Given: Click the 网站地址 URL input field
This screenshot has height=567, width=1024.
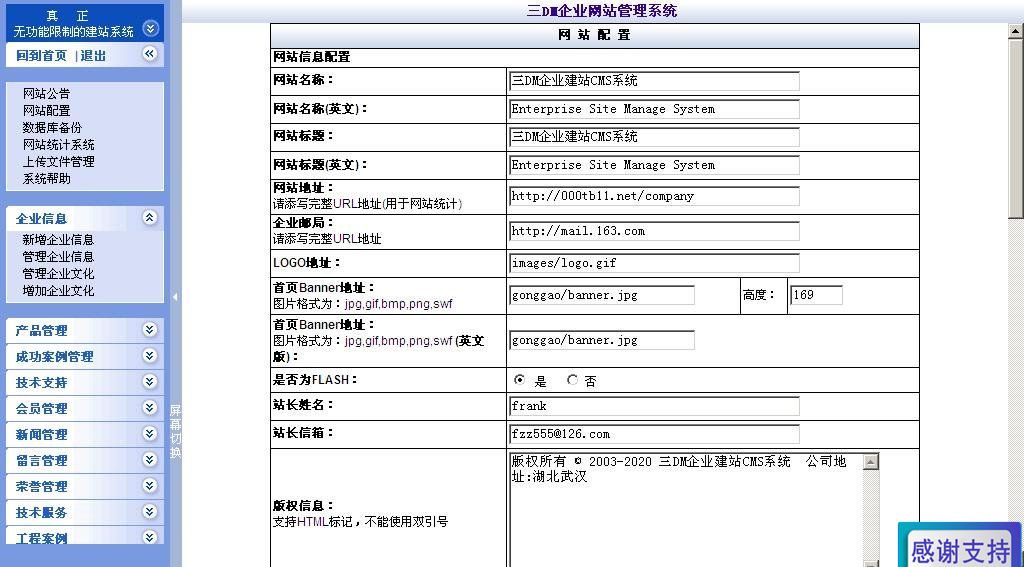Looking at the screenshot, I should (x=654, y=196).
